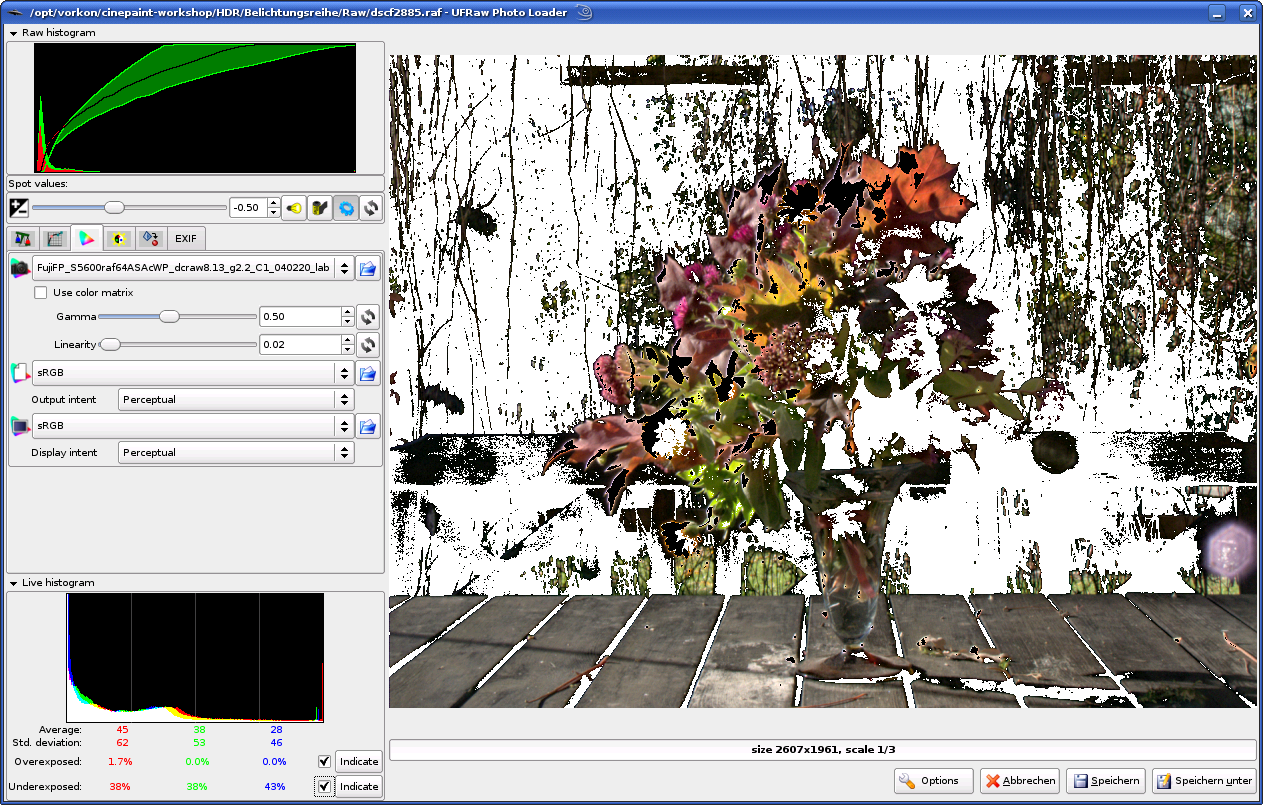Viewport: 1263px width, 805px height.
Task: Open the Display intent dropdown
Action: [236, 453]
